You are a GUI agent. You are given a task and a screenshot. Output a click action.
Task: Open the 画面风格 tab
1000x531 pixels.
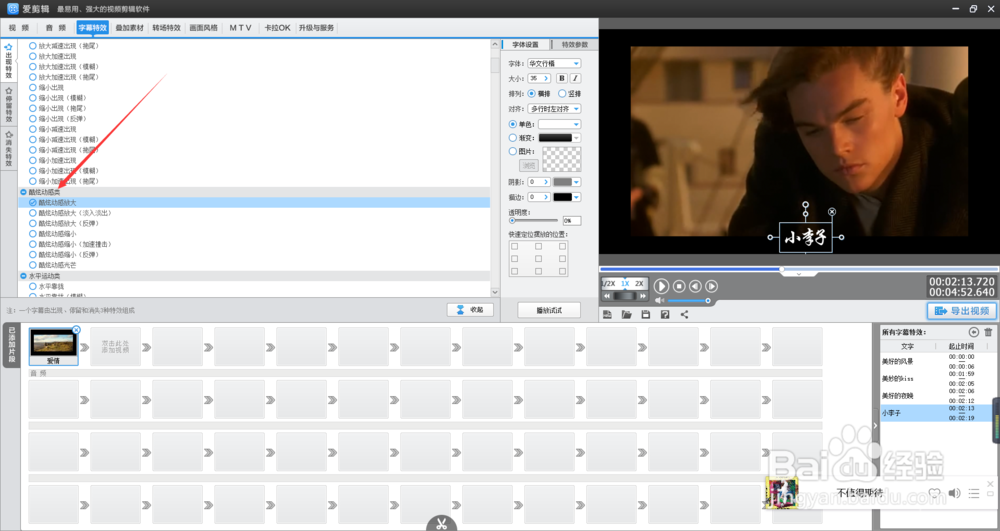pyautogui.click(x=203, y=28)
